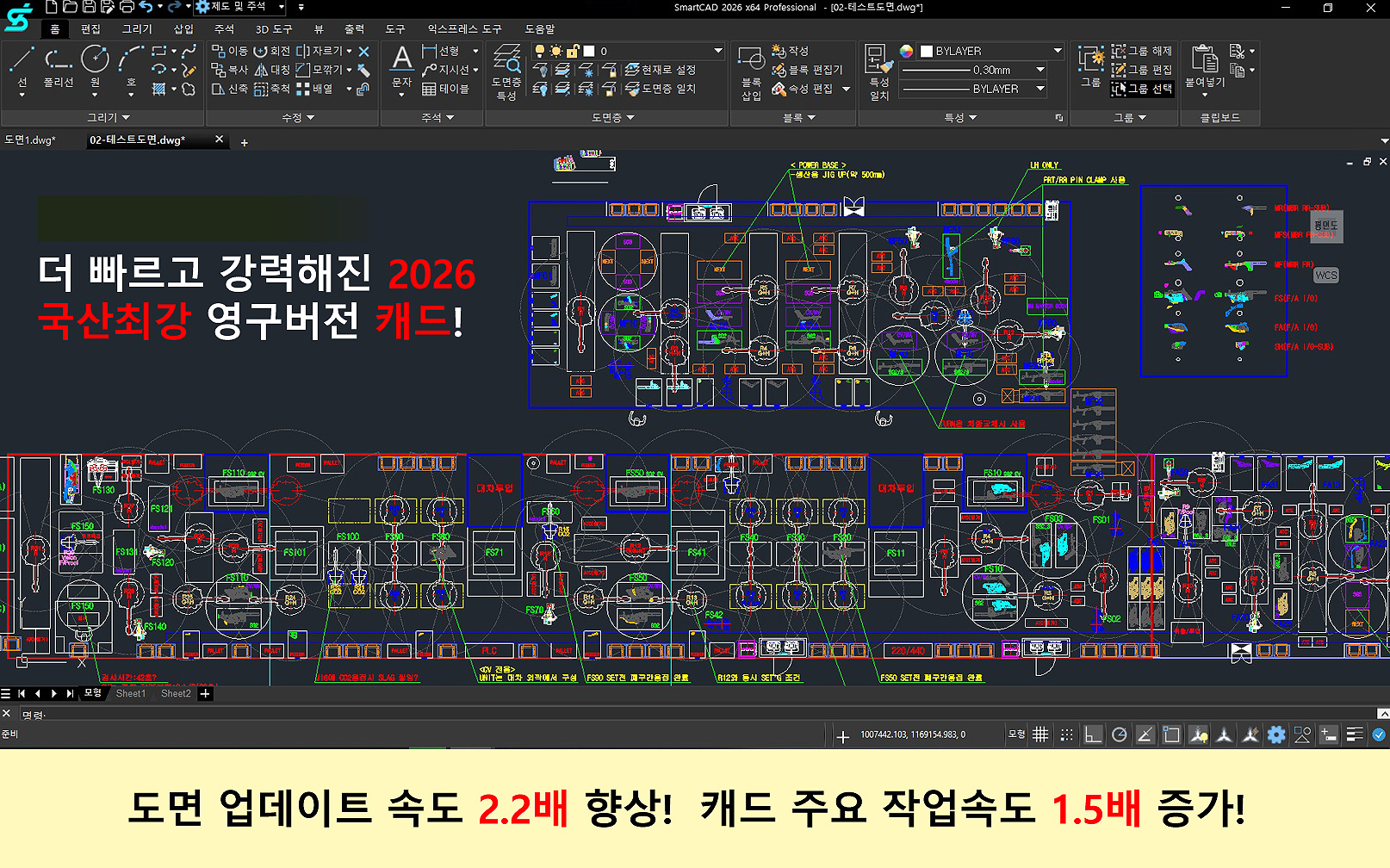1390x868 pixels.
Task: Open the lineweight 0.30mm dropdown
Action: (x=1040, y=70)
